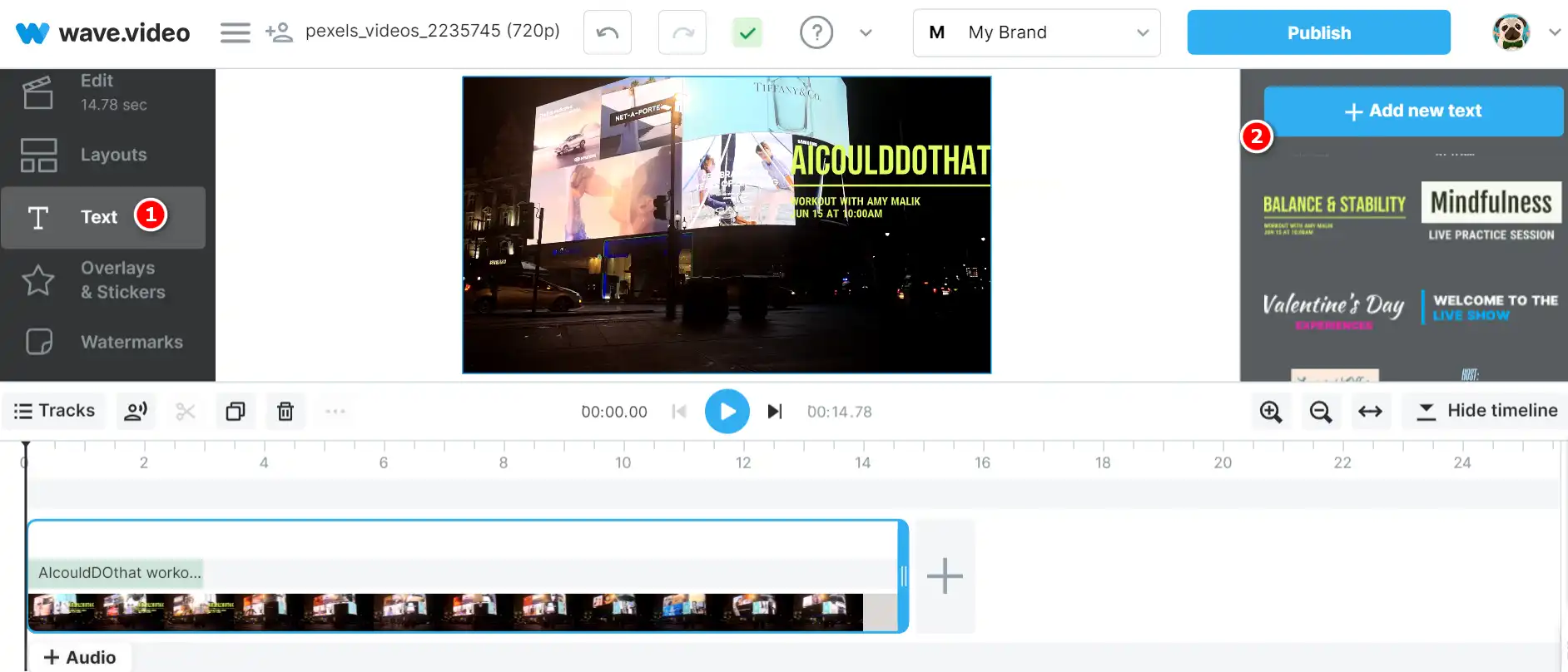Click the scissors split clip icon
The width and height of the screenshot is (1568, 672).
(186, 411)
